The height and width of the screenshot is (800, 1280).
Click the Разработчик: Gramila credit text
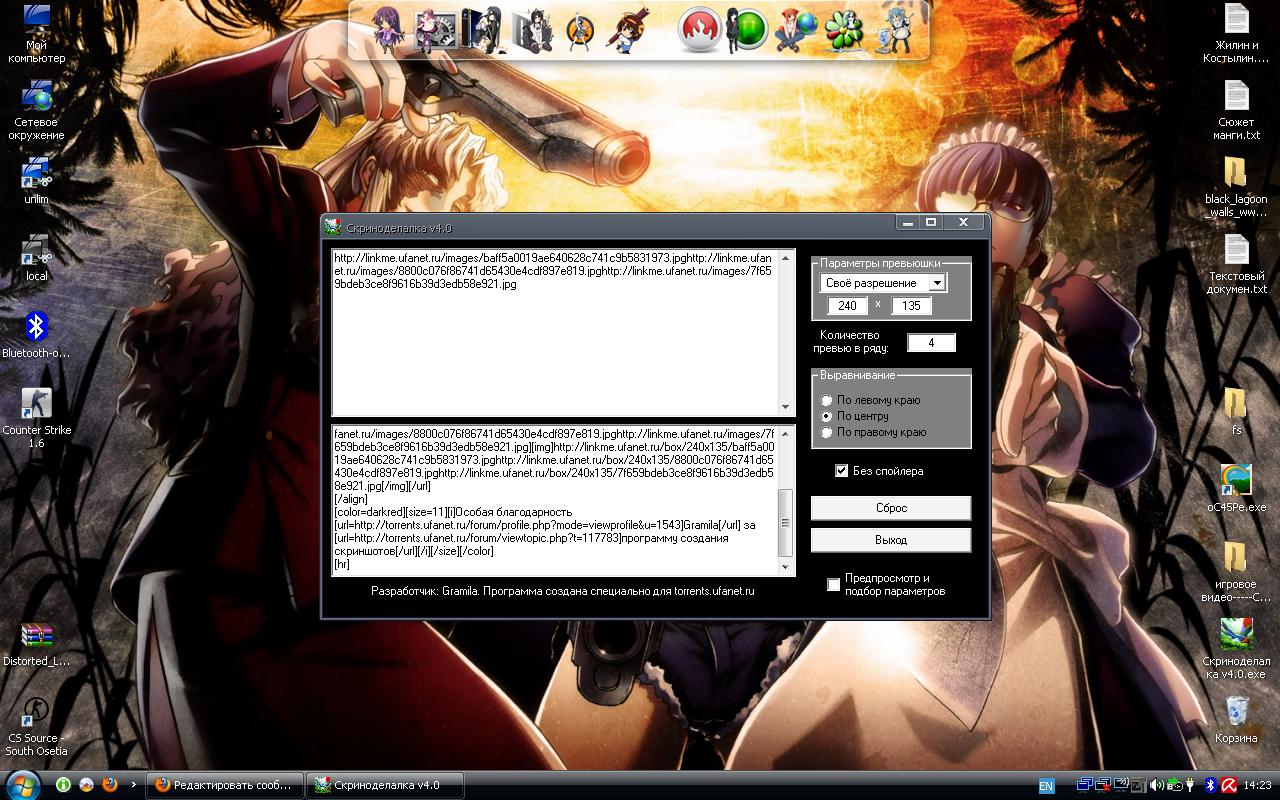563,591
